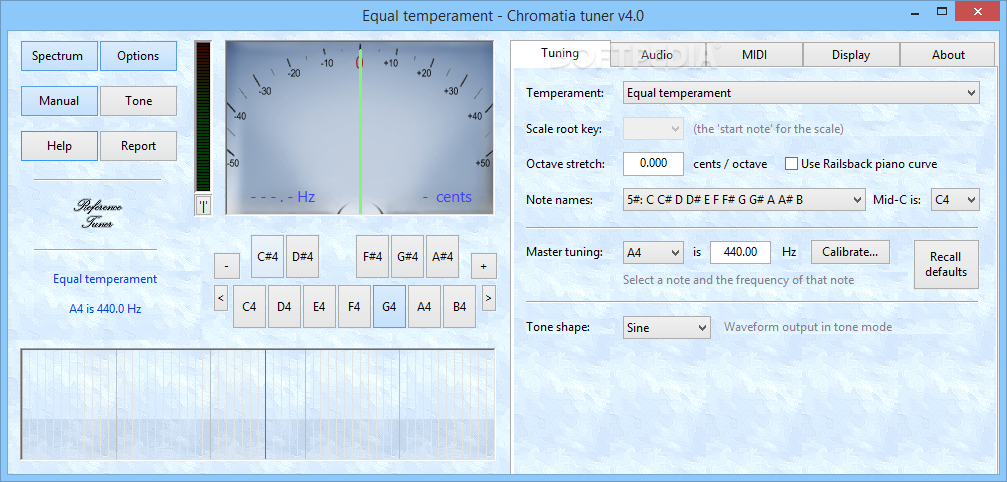Select the A4 note key
This screenshot has height=482, width=1007.
(x=425, y=307)
